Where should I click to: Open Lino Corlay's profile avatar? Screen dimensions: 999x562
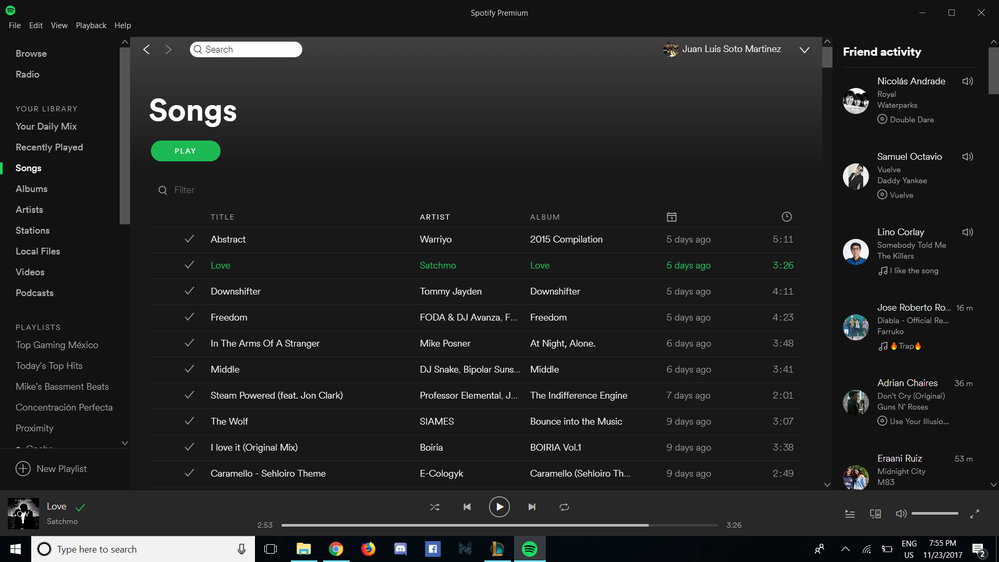(856, 252)
